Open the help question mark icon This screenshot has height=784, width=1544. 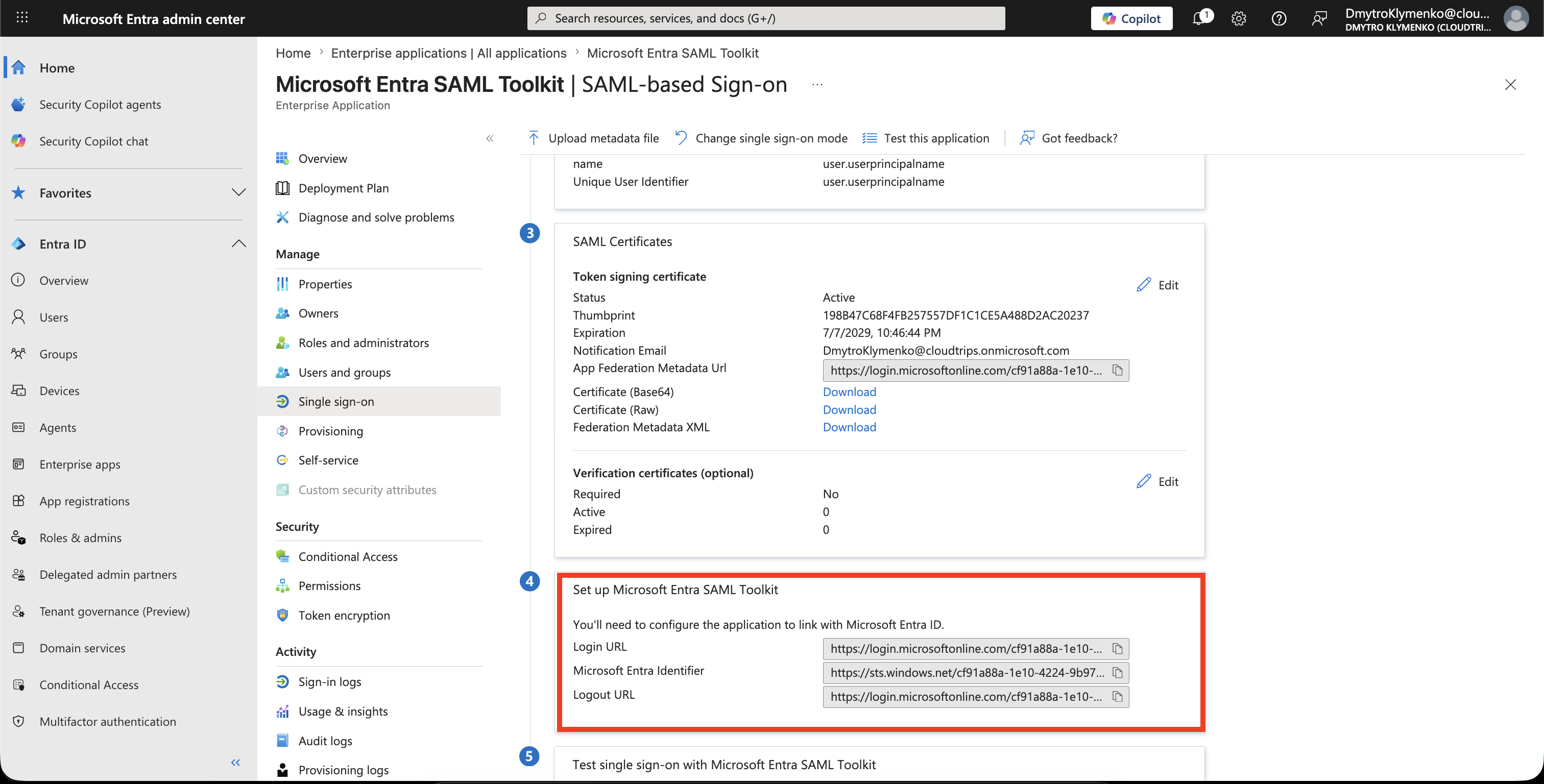pos(1279,18)
